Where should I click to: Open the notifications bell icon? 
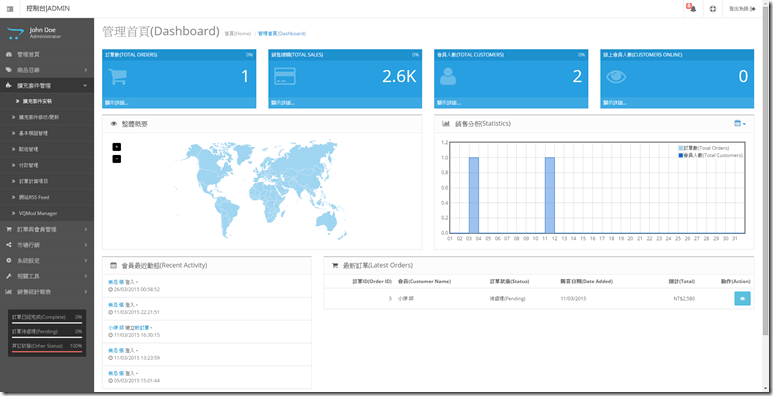tap(692, 8)
